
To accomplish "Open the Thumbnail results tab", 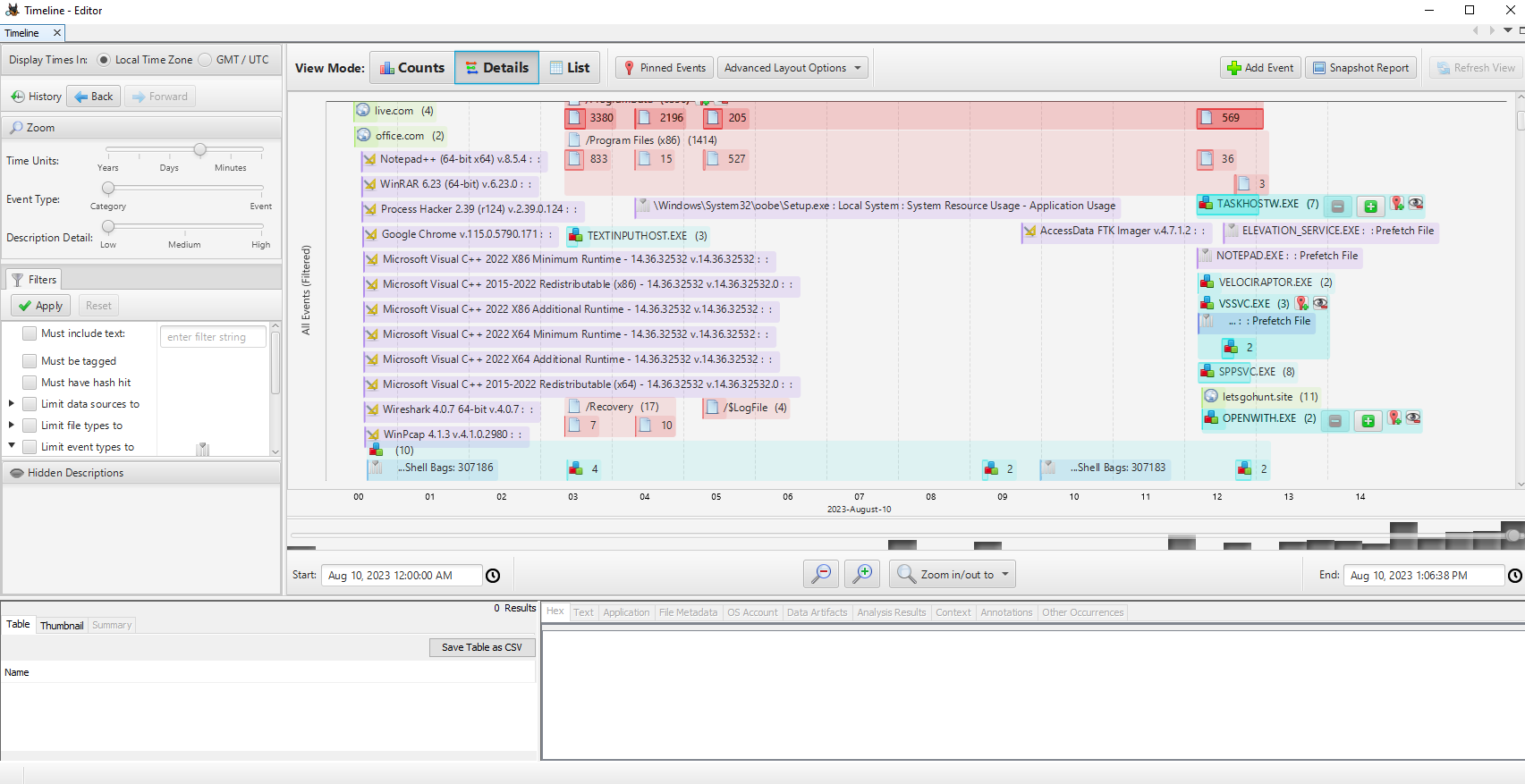I will click(x=62, y=626).
